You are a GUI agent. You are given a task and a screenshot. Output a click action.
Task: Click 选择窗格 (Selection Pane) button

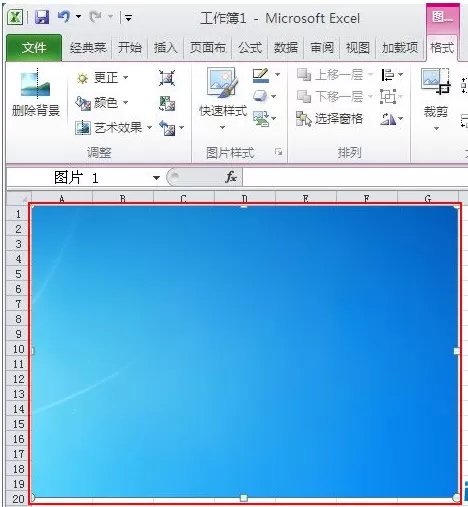(x=329, y=119)
